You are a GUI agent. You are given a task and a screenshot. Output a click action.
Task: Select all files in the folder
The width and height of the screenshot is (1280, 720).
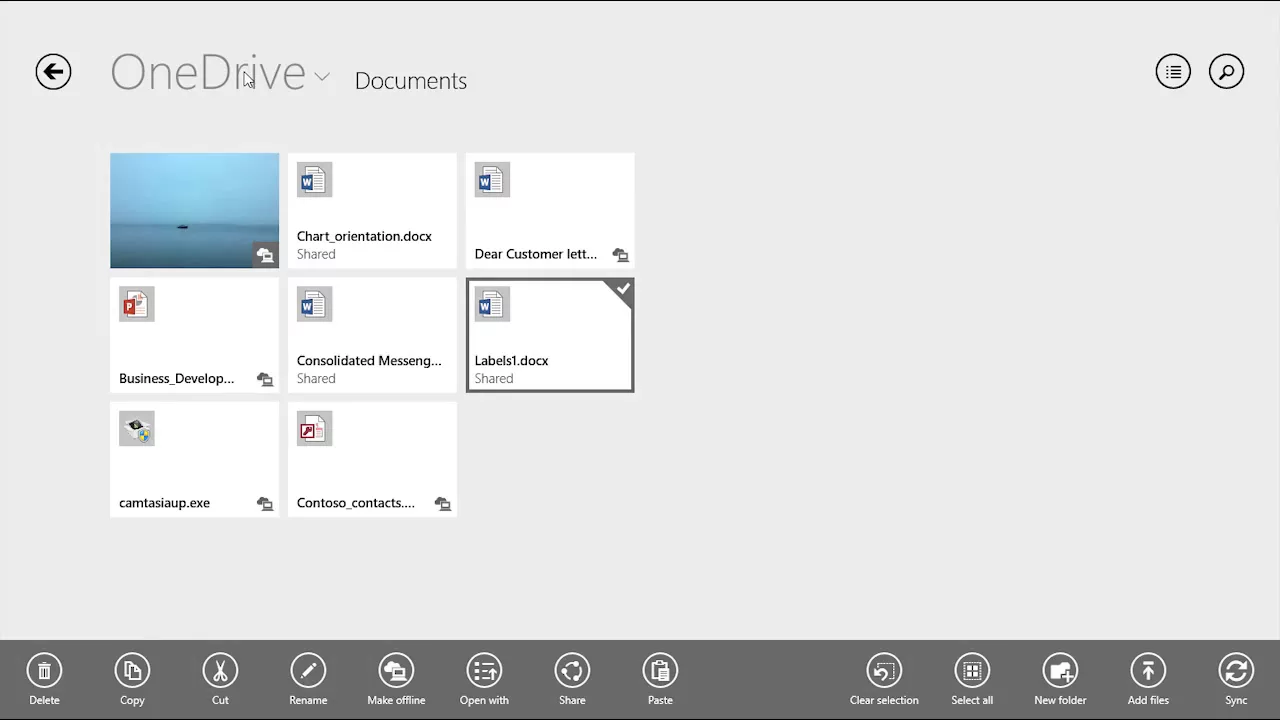pyautogui.click(x=972, y=680)
